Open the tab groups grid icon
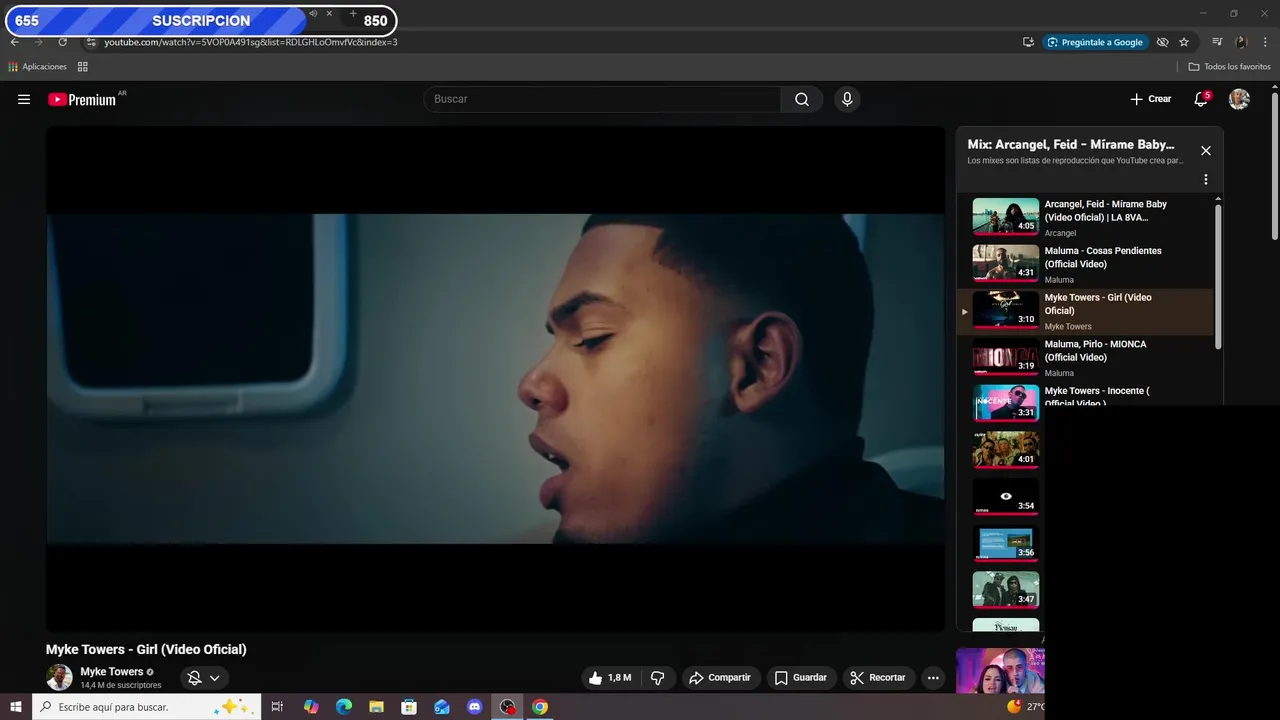 (83, 67)
